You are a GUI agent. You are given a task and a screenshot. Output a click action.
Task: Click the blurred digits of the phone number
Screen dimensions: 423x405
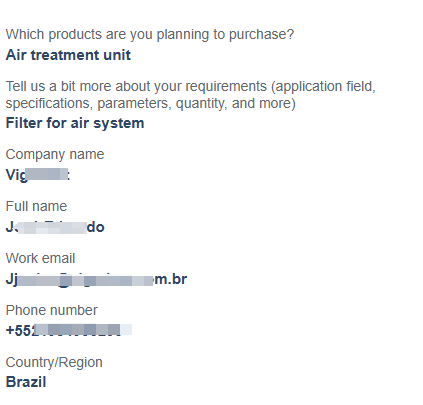point(83,329)
